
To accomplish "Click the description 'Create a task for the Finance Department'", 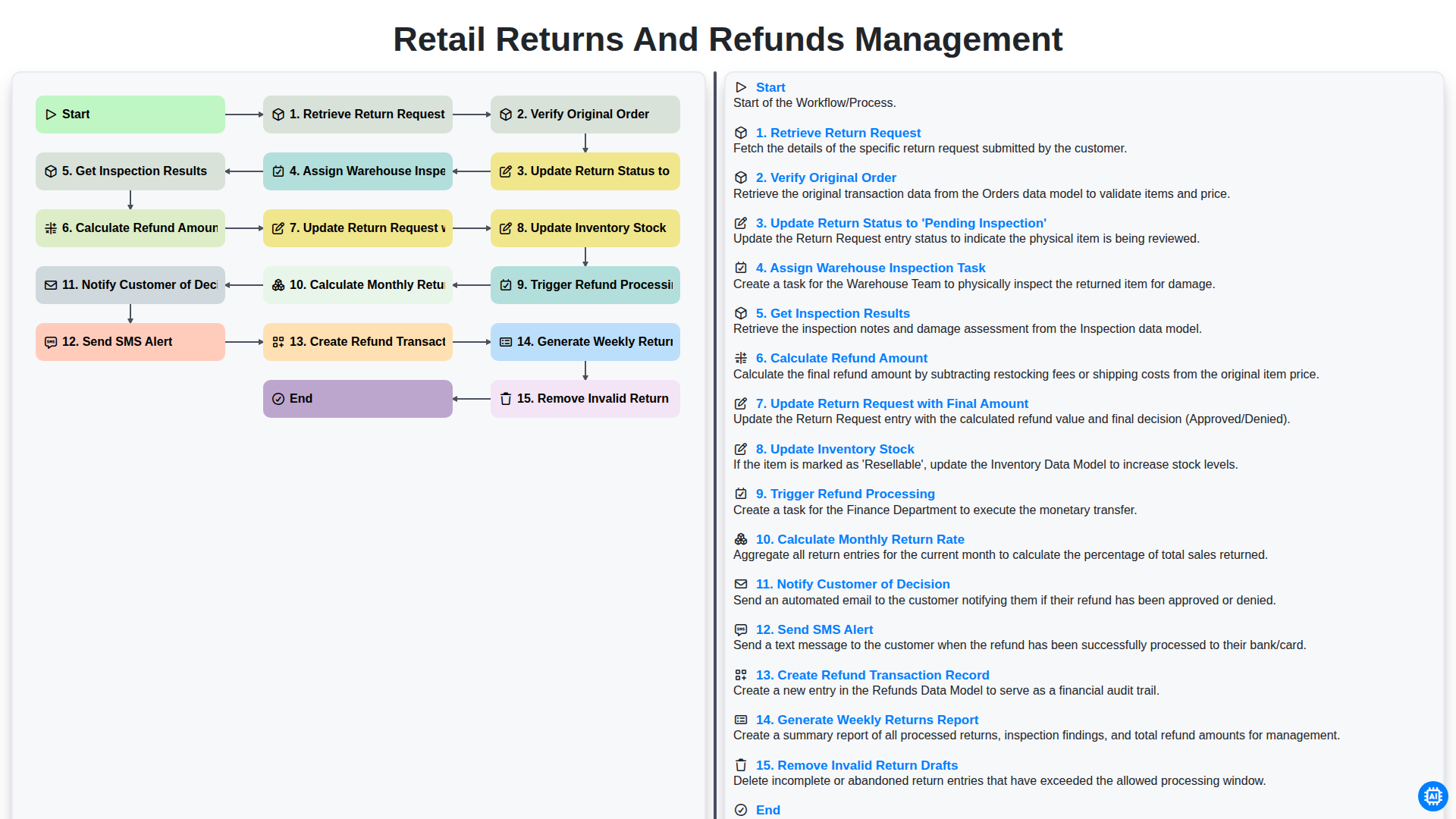I will [x=935, y=510].
